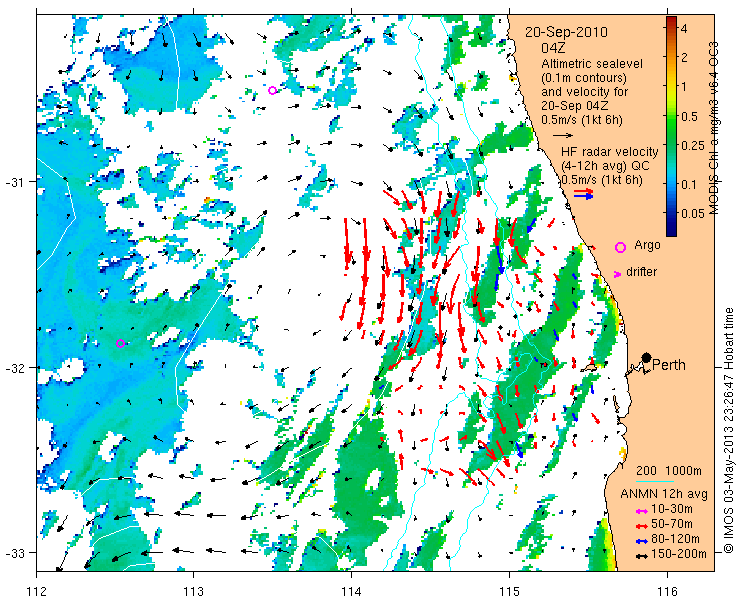
Task: Click the black altimetric velocity reference arrow
Action: click(563, 135)
